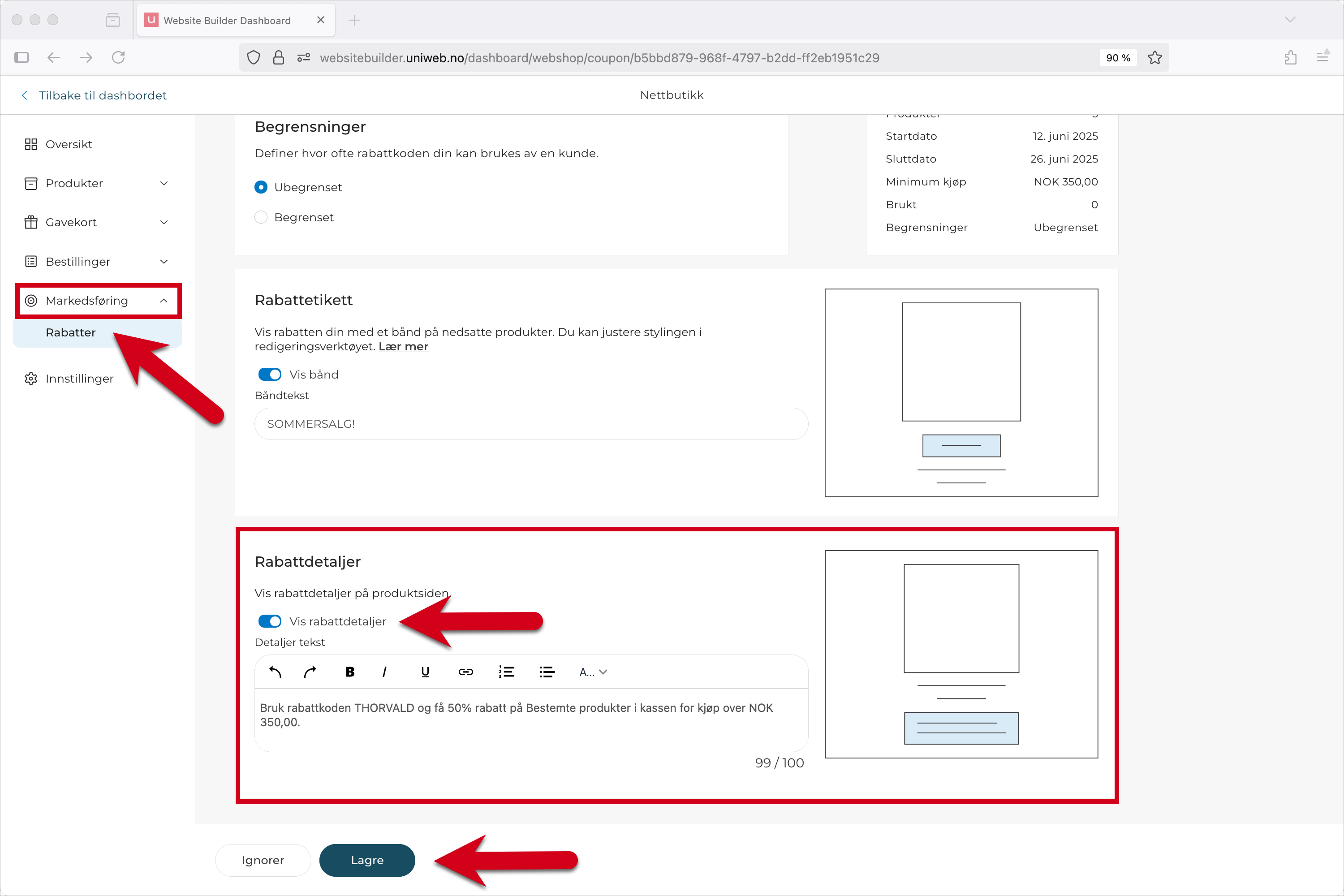Click the padlock site security icon

[279, 57]
